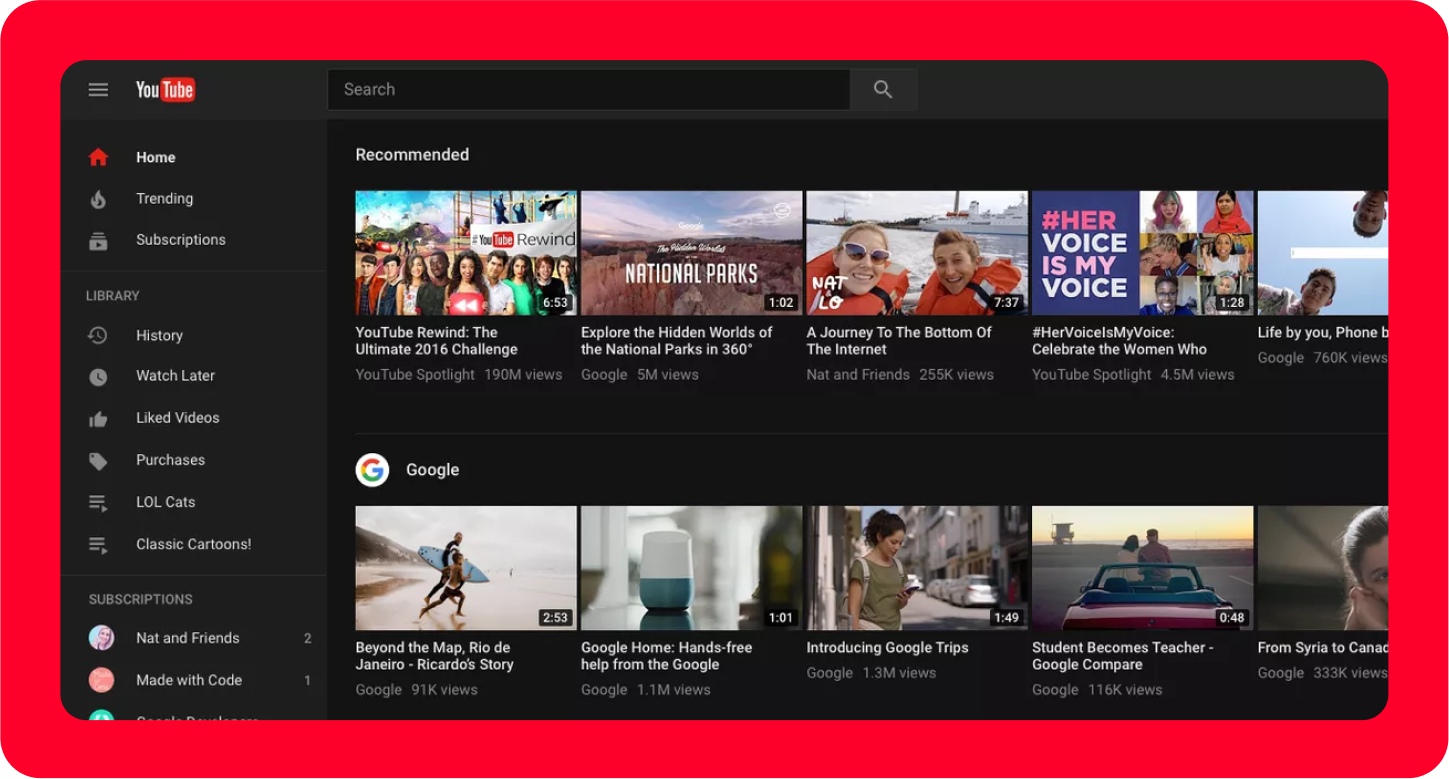Open the Classic Cartoons! playlist

194,545
